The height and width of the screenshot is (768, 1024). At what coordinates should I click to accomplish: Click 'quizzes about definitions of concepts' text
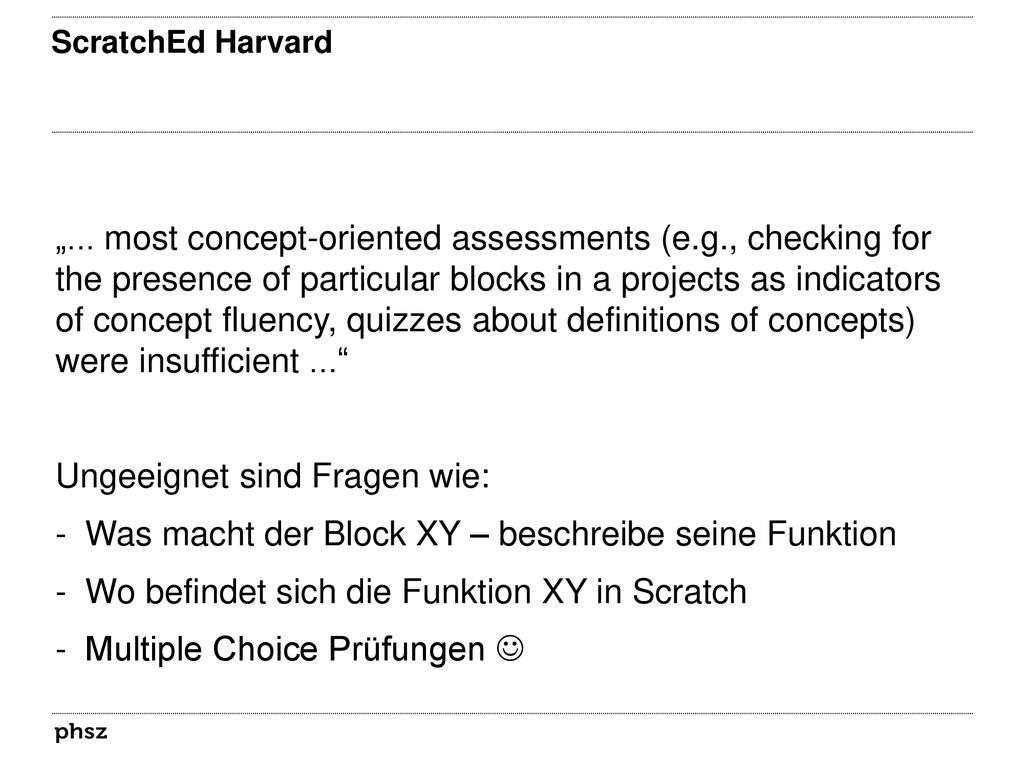630,321
